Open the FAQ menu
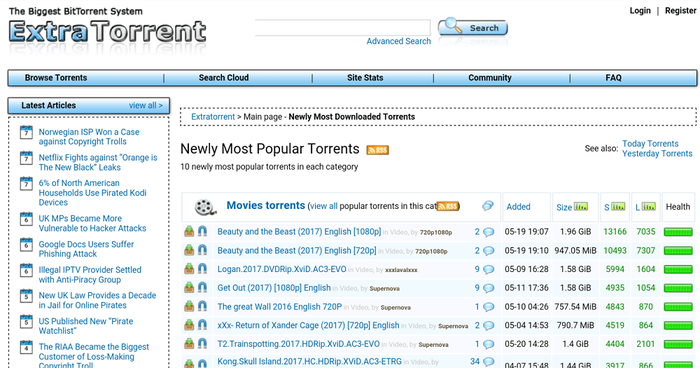 [x=613, y=78]
